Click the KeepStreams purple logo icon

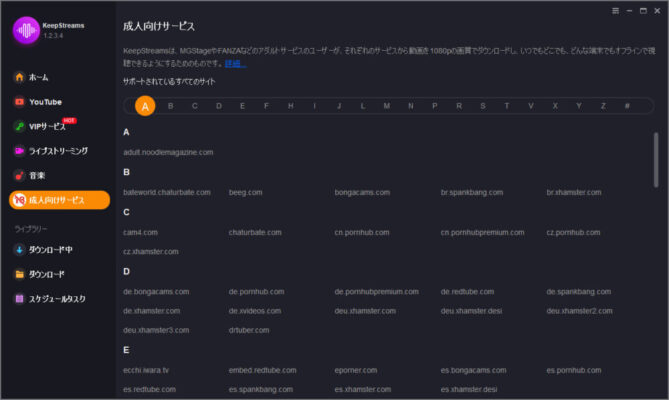[26, 30]
